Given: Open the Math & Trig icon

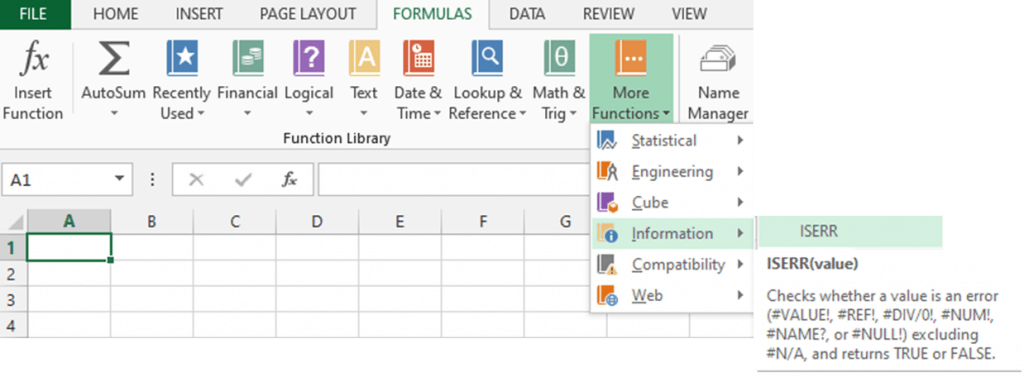Looking at the screenshot, I should (559, 59).
